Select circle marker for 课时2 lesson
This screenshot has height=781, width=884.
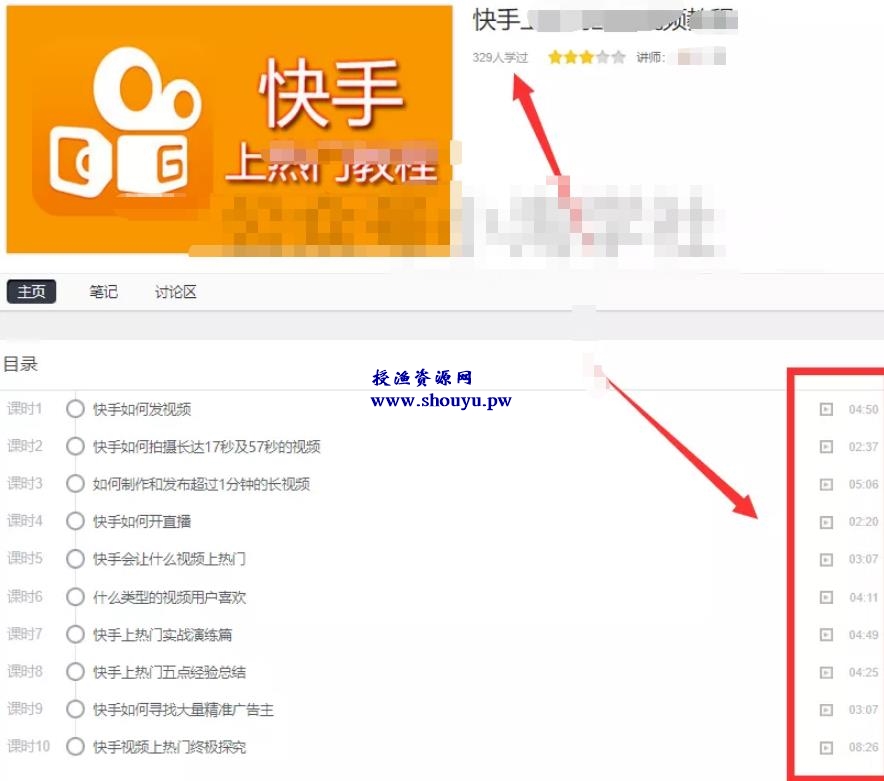75,447
